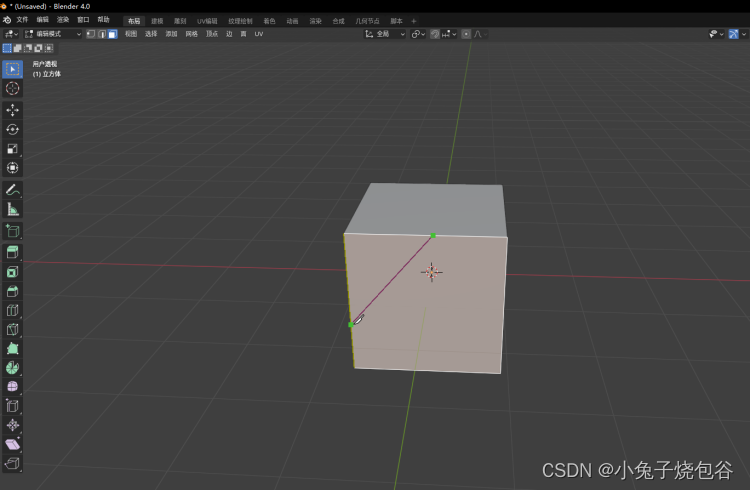Image resolution: width=750 pixels, height=490 pixels.
Task: Select the Bevel tool
Action: pos(12,291)
